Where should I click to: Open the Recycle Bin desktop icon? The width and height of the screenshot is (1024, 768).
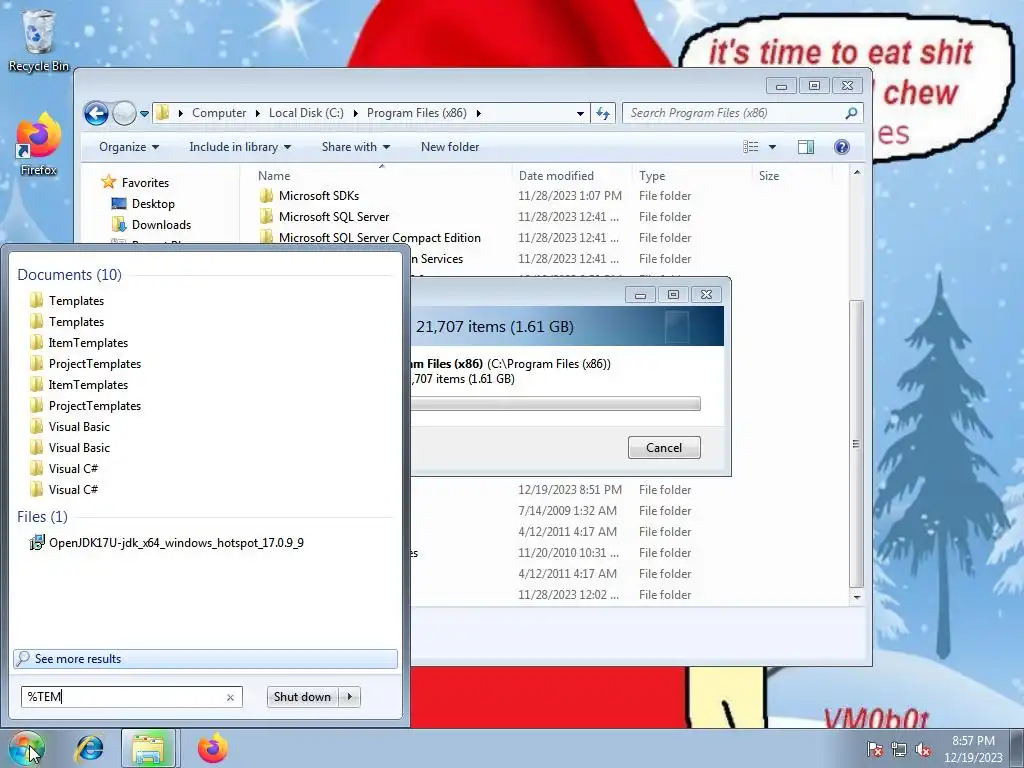pyautogui.click(x=38, y=40)
